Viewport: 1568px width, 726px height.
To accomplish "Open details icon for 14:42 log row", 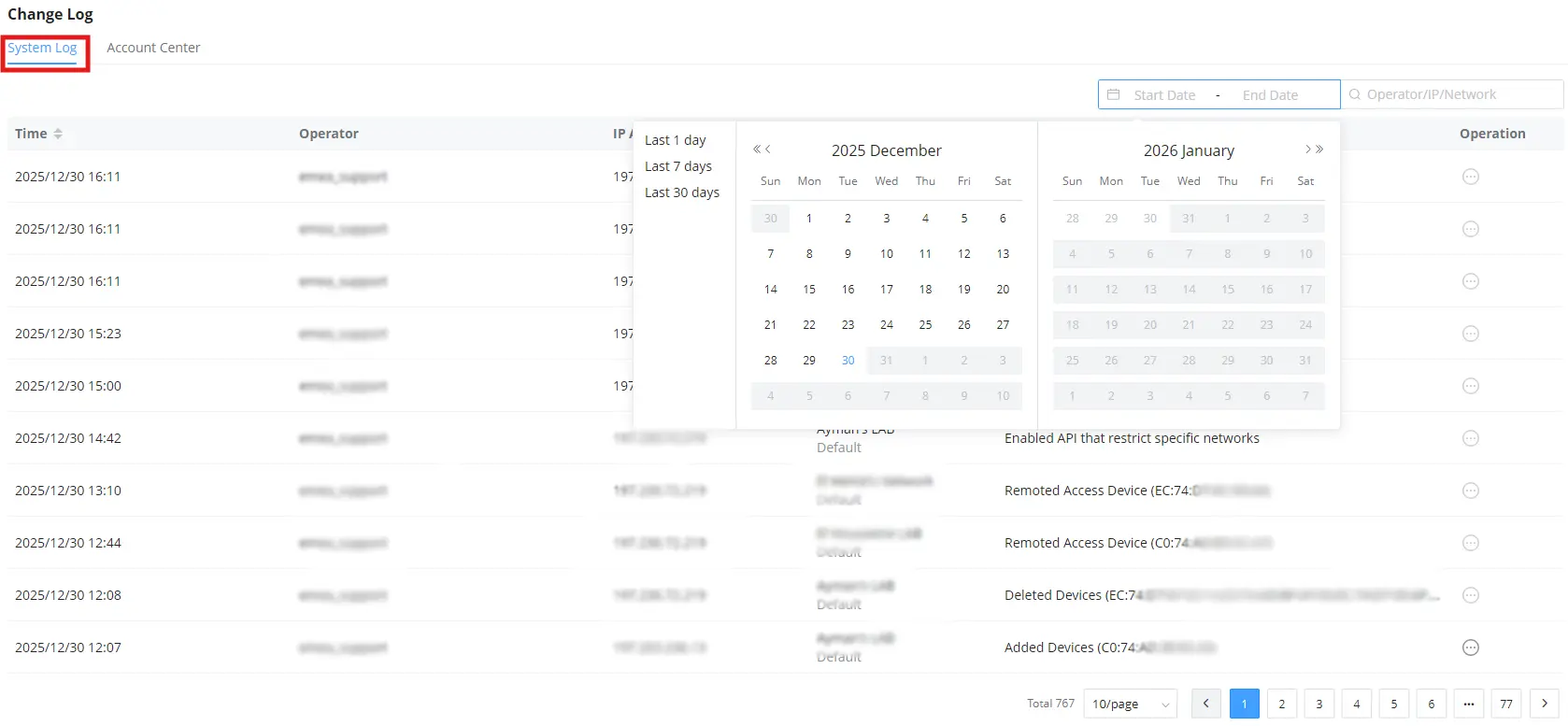I will pos(1470,438).
